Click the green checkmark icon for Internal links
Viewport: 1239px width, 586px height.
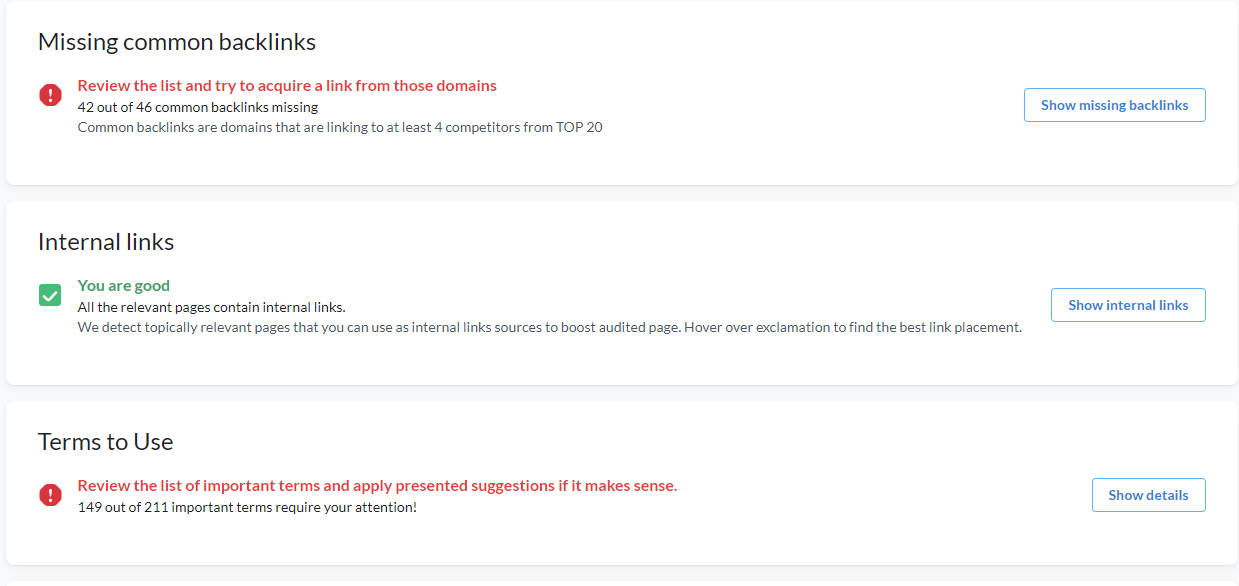click(x=50, y=295)
